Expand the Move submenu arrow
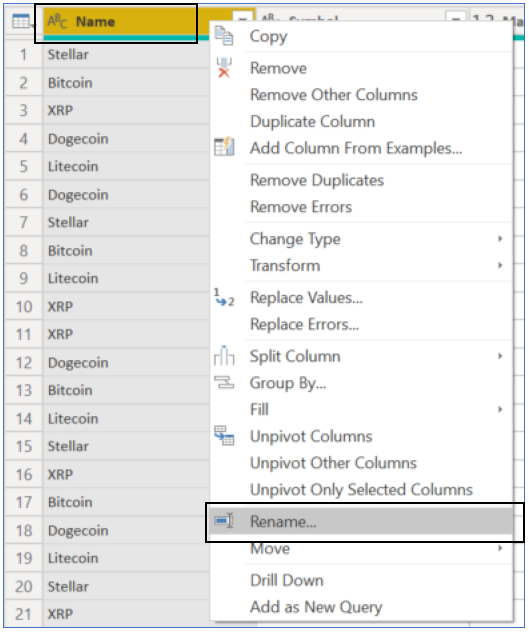This screenshot has height=633, width=529. (500, 548)
